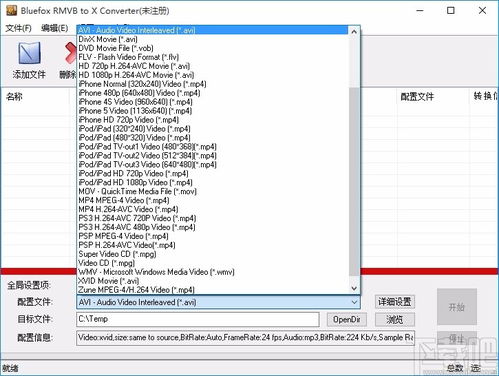Click the 配置文件 column header

(x=417, y=97)
